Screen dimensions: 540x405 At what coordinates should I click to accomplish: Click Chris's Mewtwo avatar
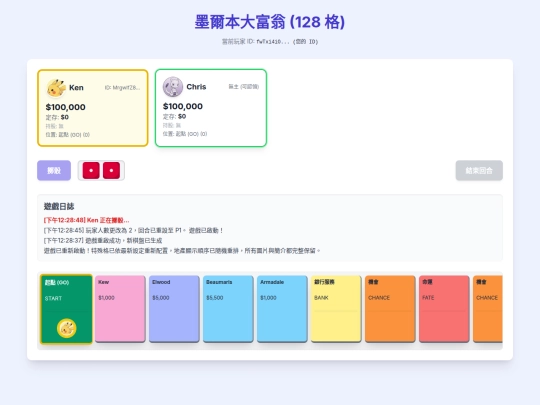(x=173, y=87)
